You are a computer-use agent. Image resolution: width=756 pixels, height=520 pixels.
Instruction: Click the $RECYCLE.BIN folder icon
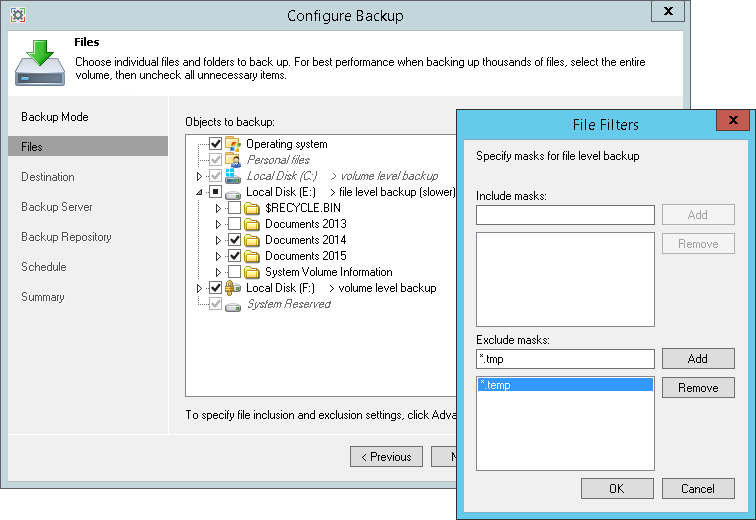[x=252, y=208]
